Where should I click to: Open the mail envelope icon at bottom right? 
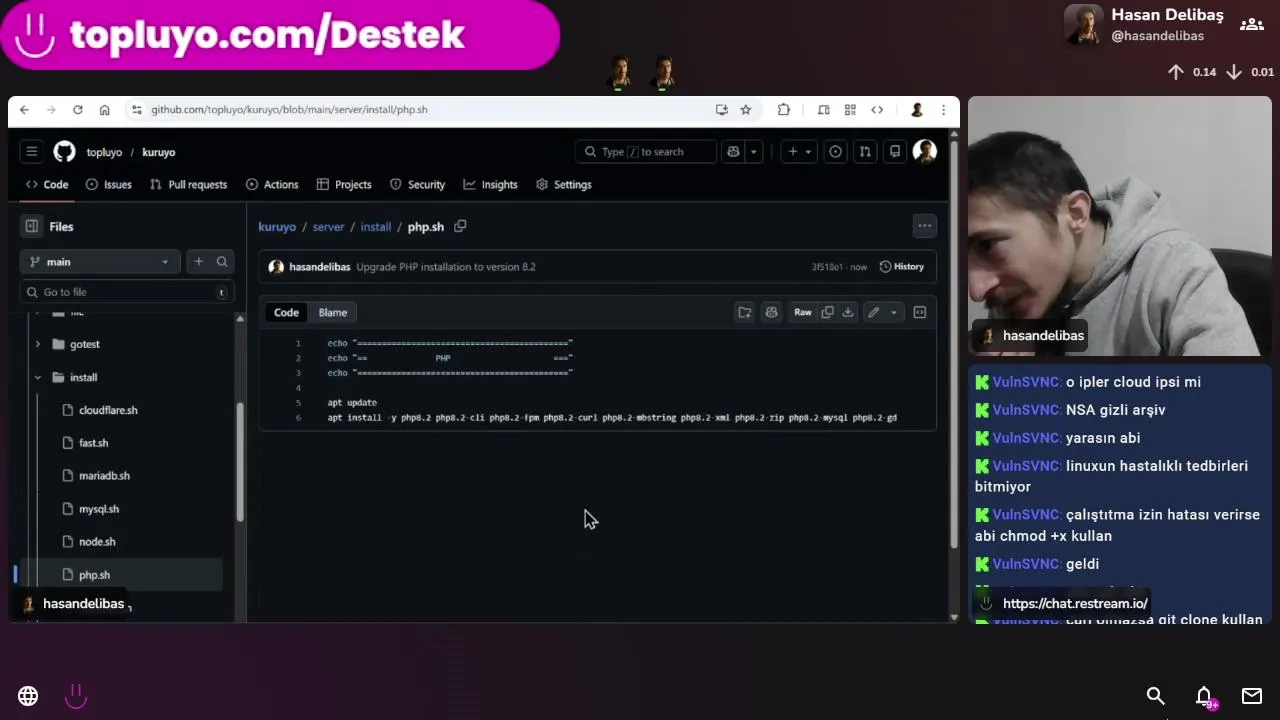coord(1252,696)
